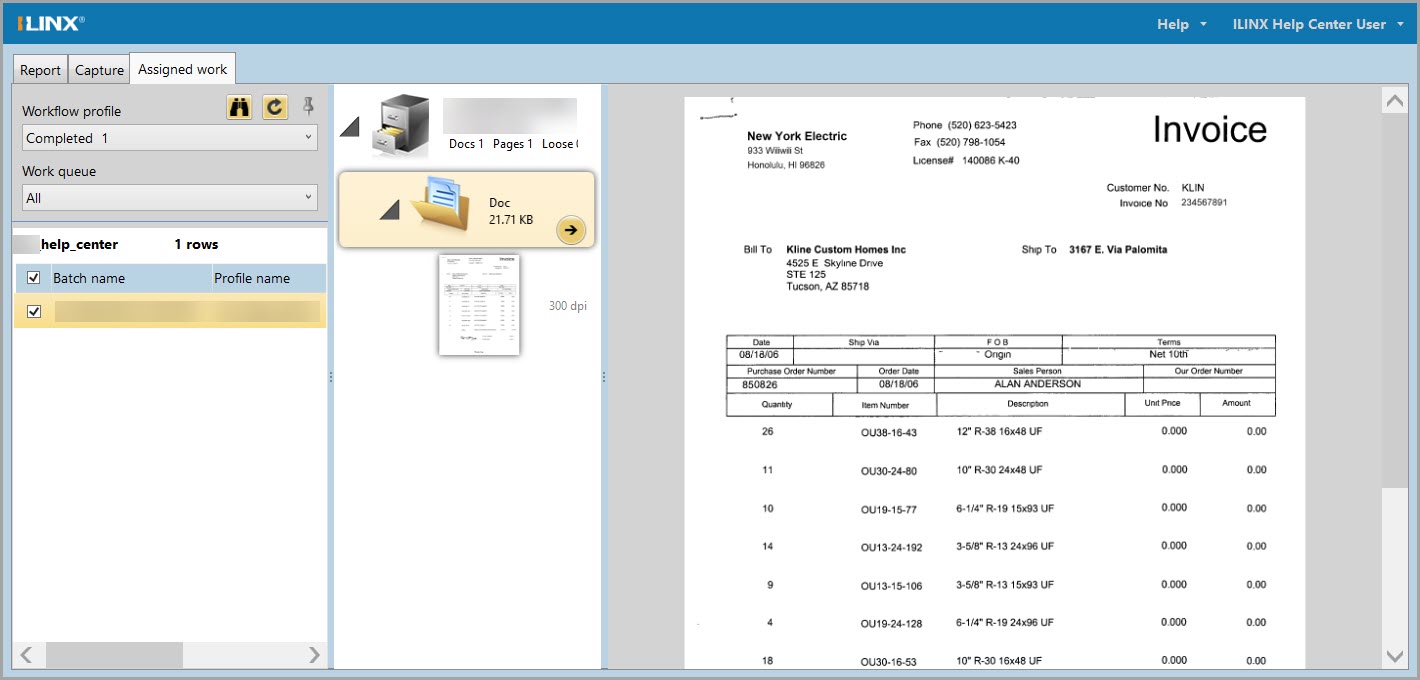Open the ILINX Help Center User menu
This screenshot has width=1420, height=680.
coord(1317,24)
